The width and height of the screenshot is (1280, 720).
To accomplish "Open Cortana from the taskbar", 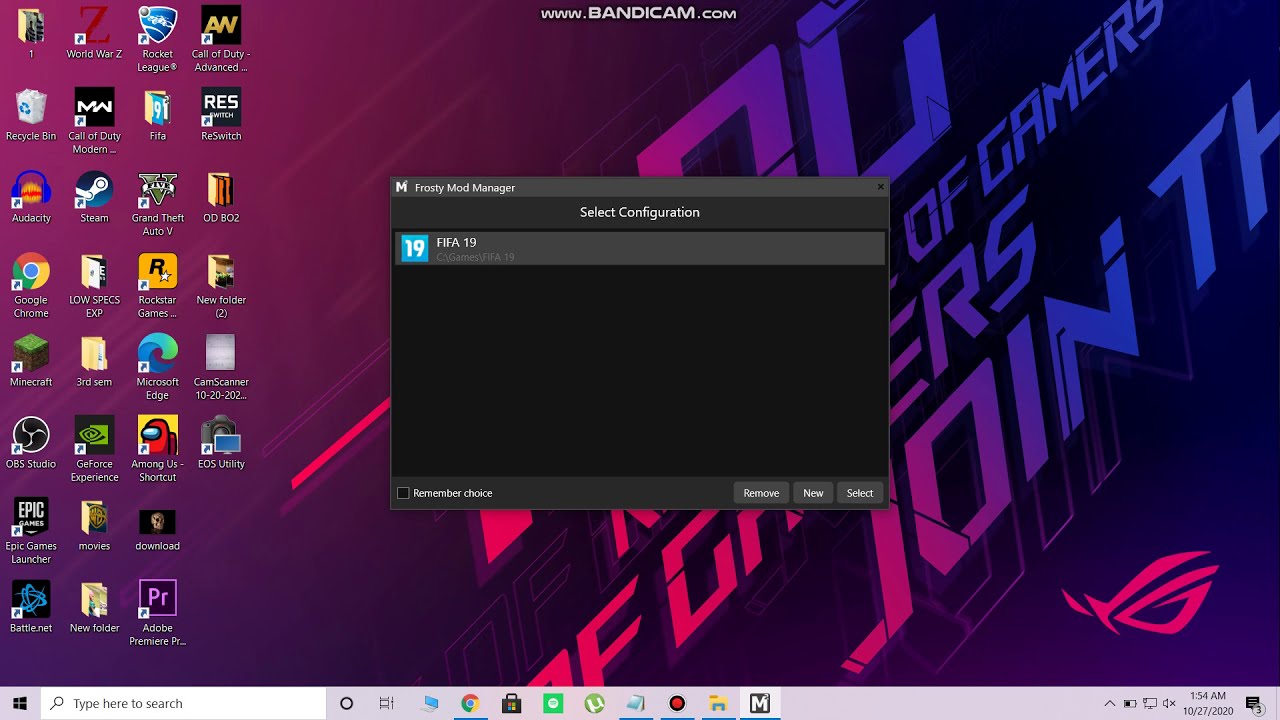I will (346, 703).
